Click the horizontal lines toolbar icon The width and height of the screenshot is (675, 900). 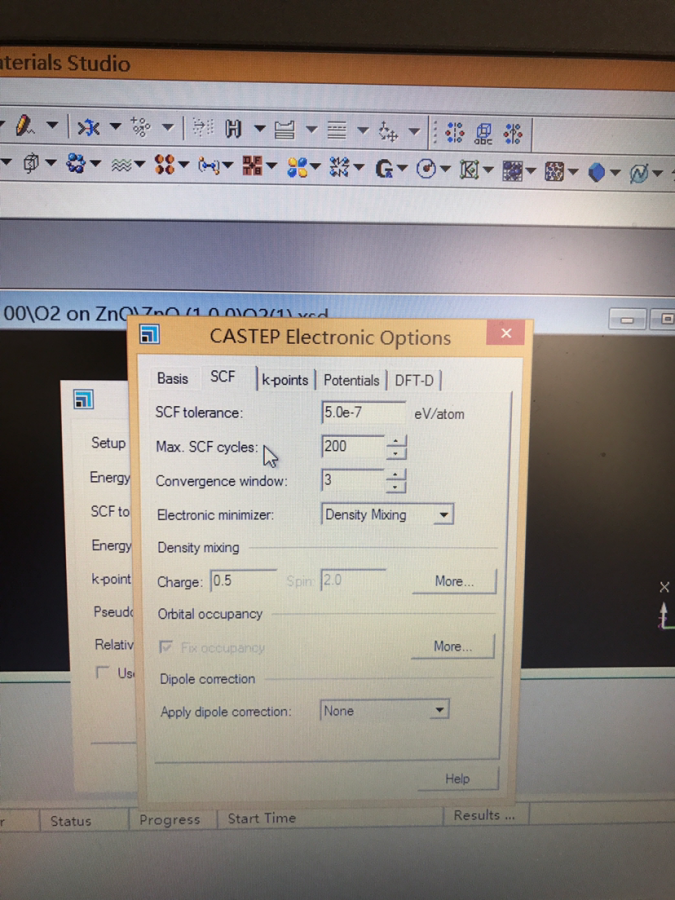(336, 130)
